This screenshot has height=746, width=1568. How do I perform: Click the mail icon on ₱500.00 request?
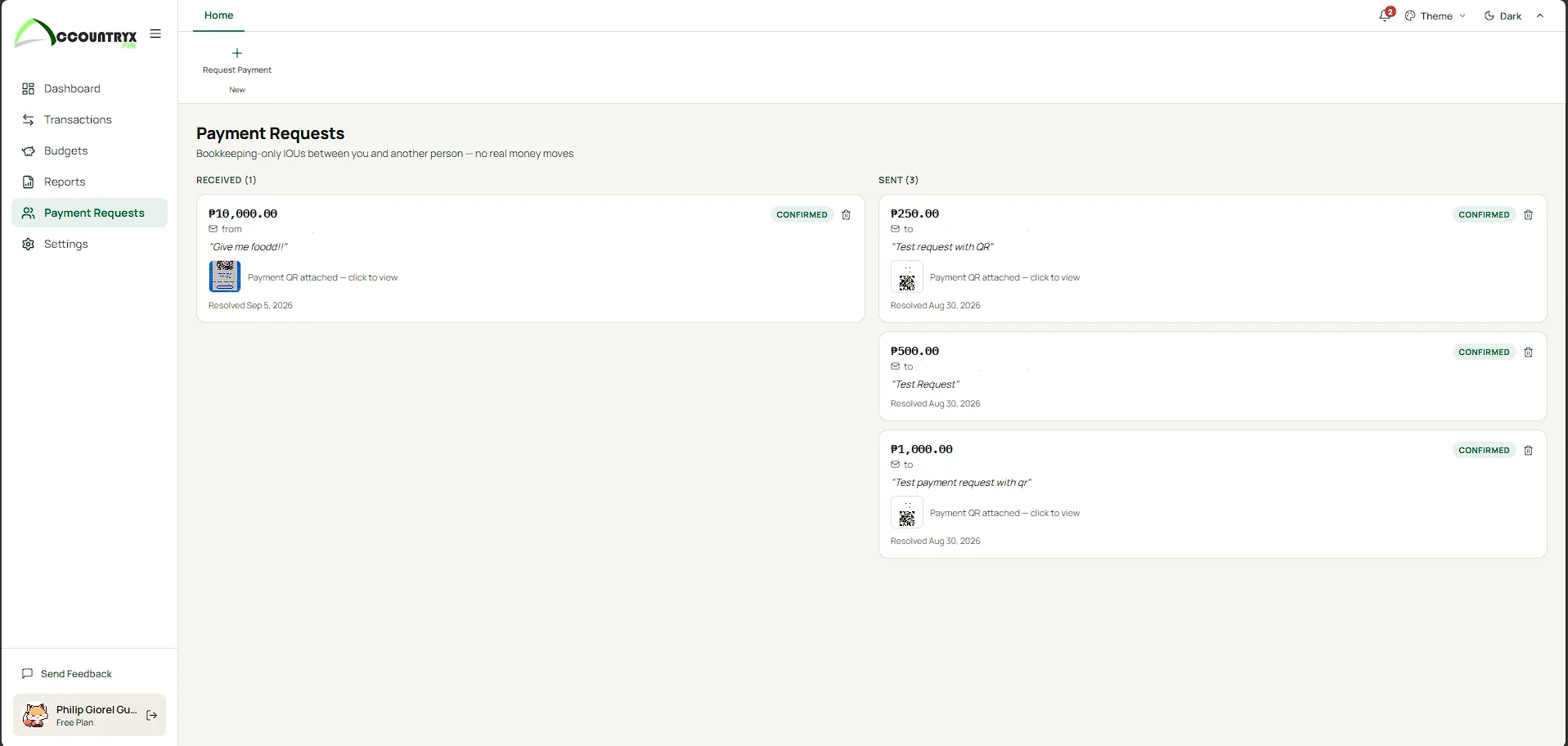895,366
